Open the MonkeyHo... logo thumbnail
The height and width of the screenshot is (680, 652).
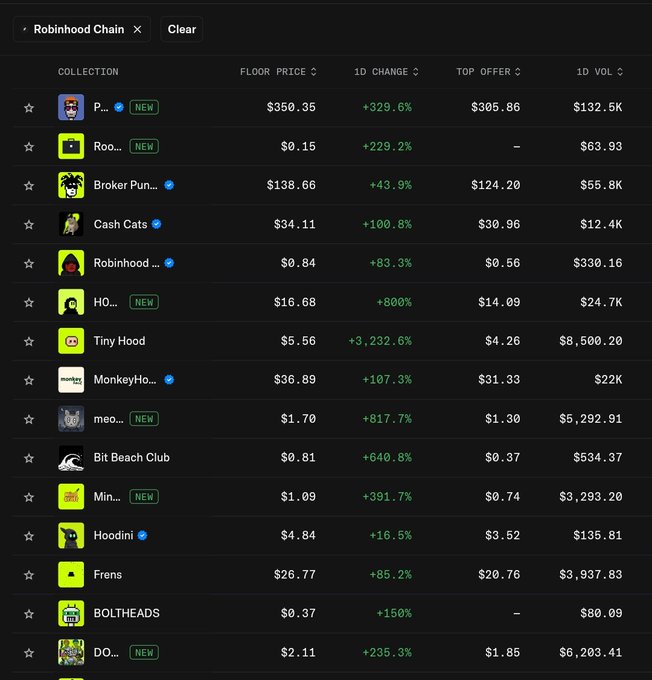(x=71, y=379)
